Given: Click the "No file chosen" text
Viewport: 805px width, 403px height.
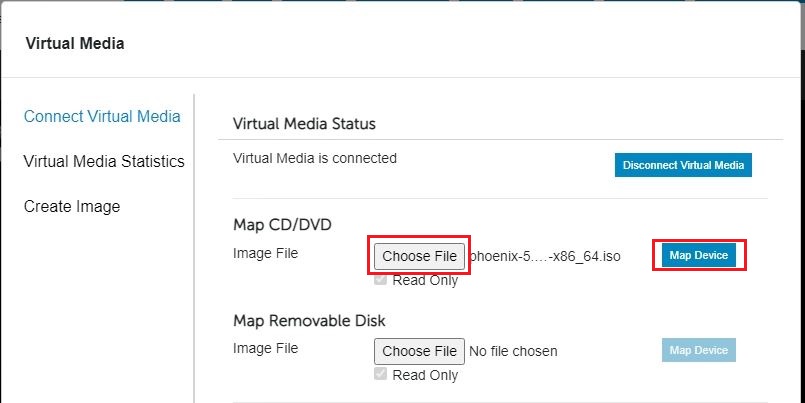Looking at the screenshot, I should tap(513, 351).
